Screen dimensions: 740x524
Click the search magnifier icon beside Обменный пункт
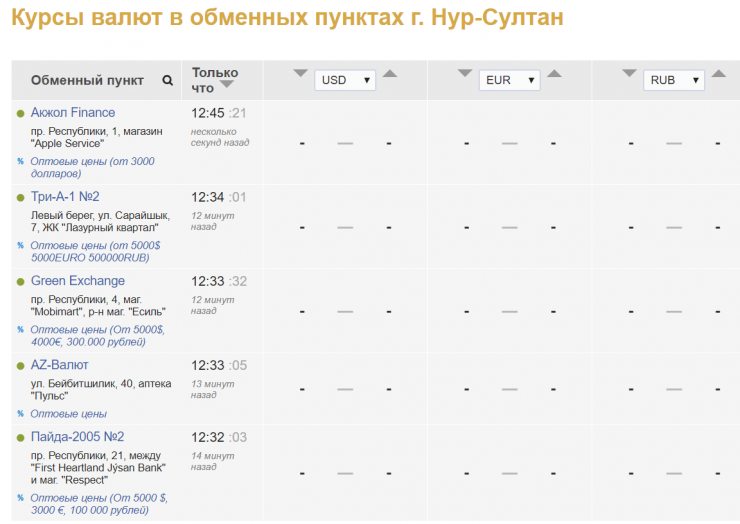pos(168,81)
